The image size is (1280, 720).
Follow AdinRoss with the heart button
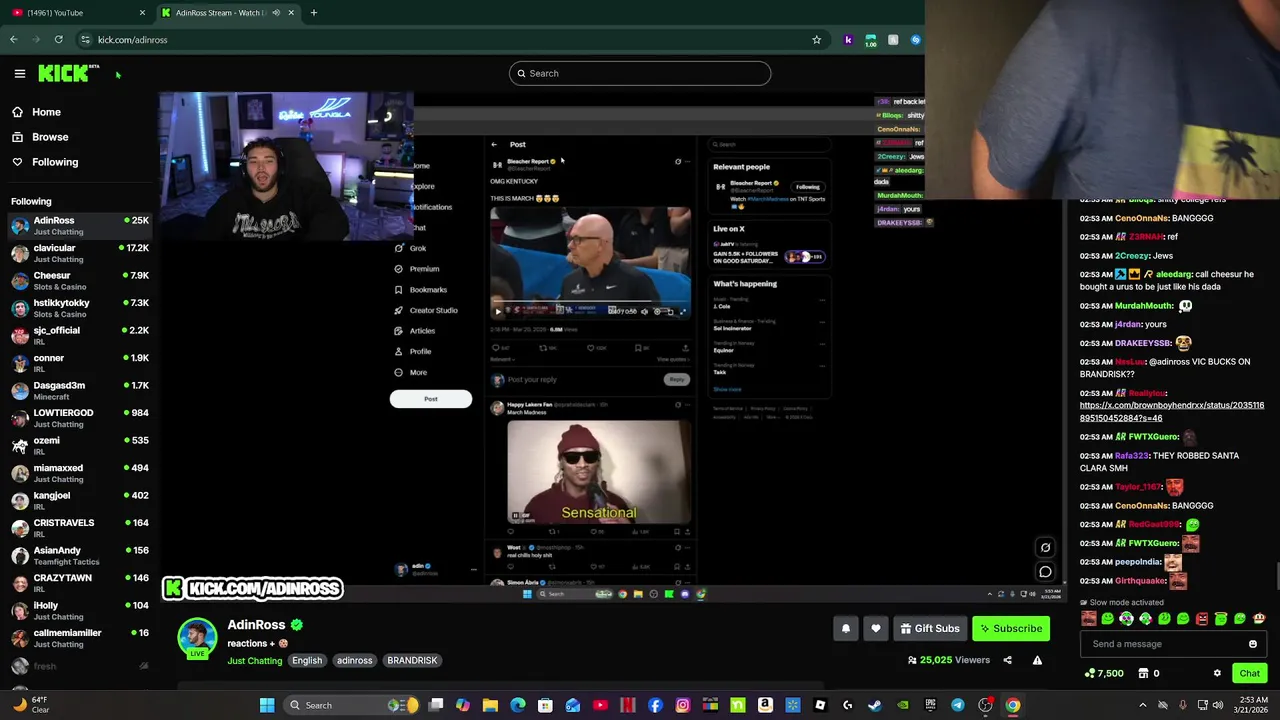(x=876, y=628)
